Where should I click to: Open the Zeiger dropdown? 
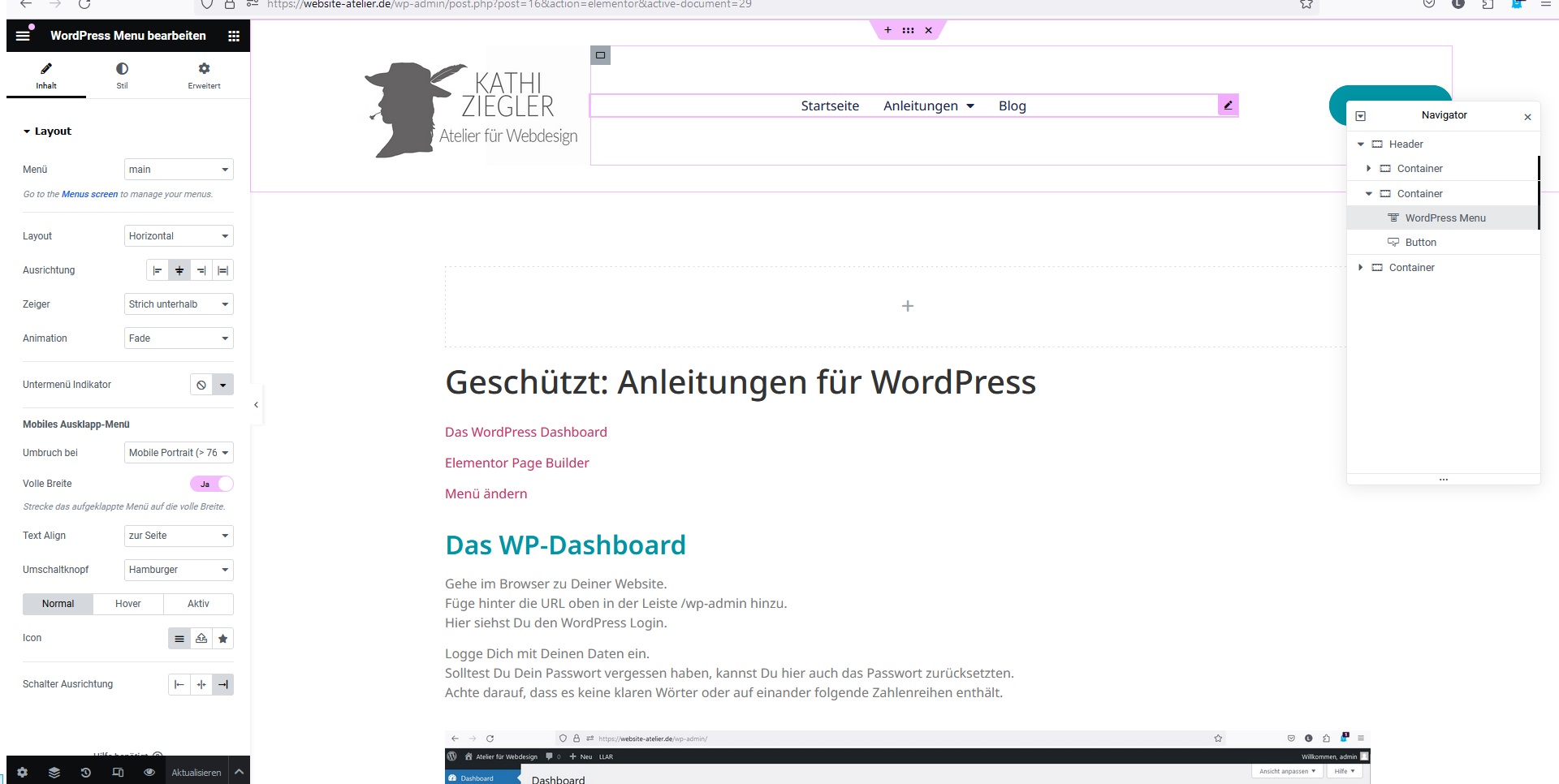[x=179, y=304]
